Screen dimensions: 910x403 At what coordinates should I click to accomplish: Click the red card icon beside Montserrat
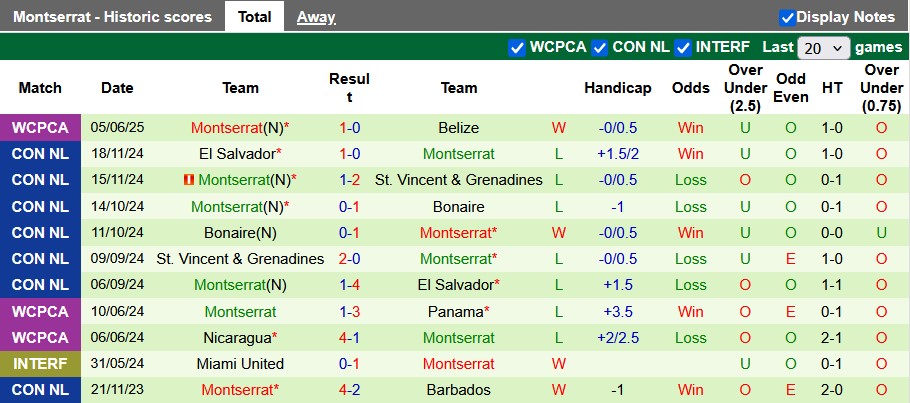click(x=188, y=180)
